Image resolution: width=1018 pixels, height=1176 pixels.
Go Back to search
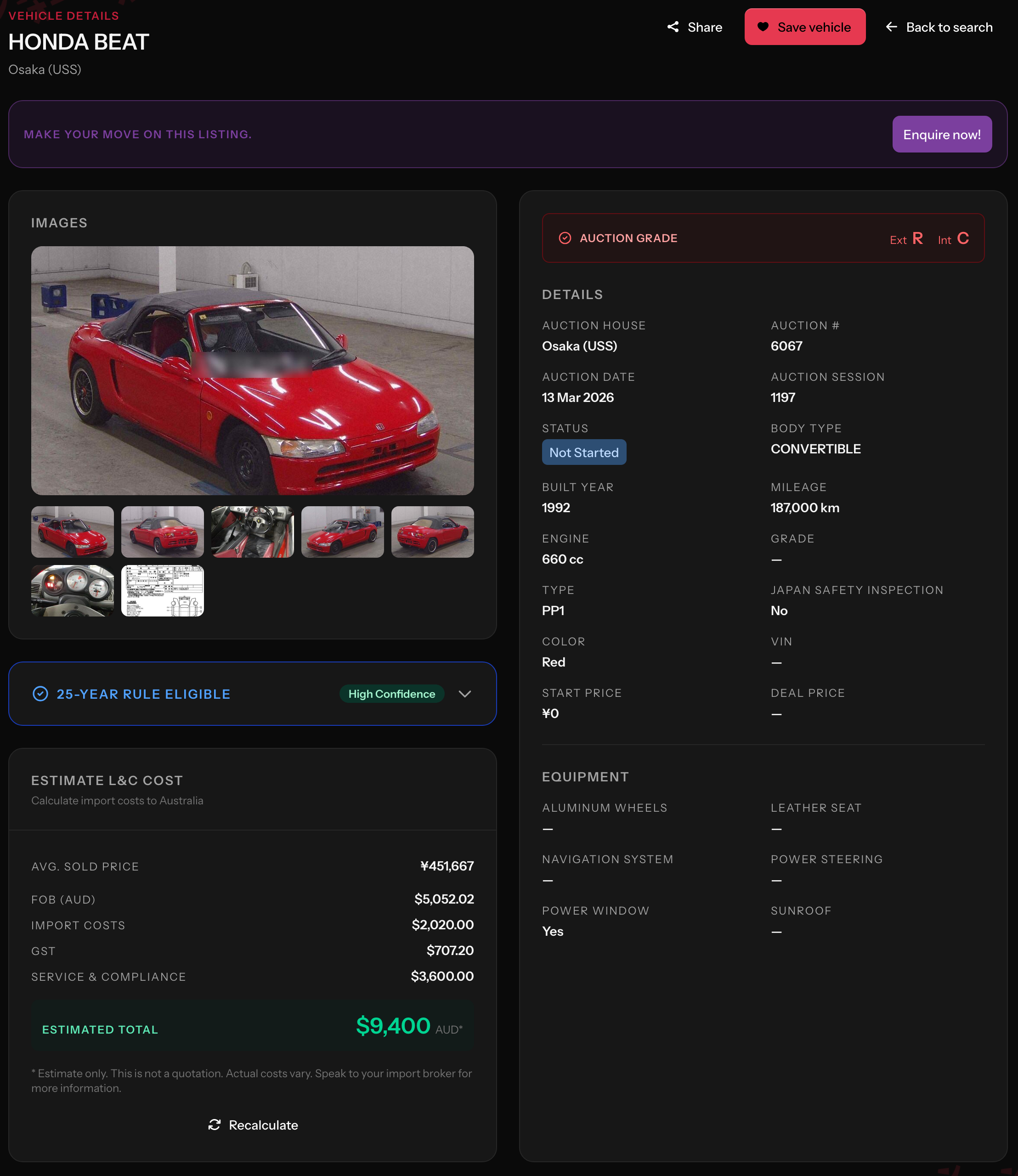click(939, 27)
